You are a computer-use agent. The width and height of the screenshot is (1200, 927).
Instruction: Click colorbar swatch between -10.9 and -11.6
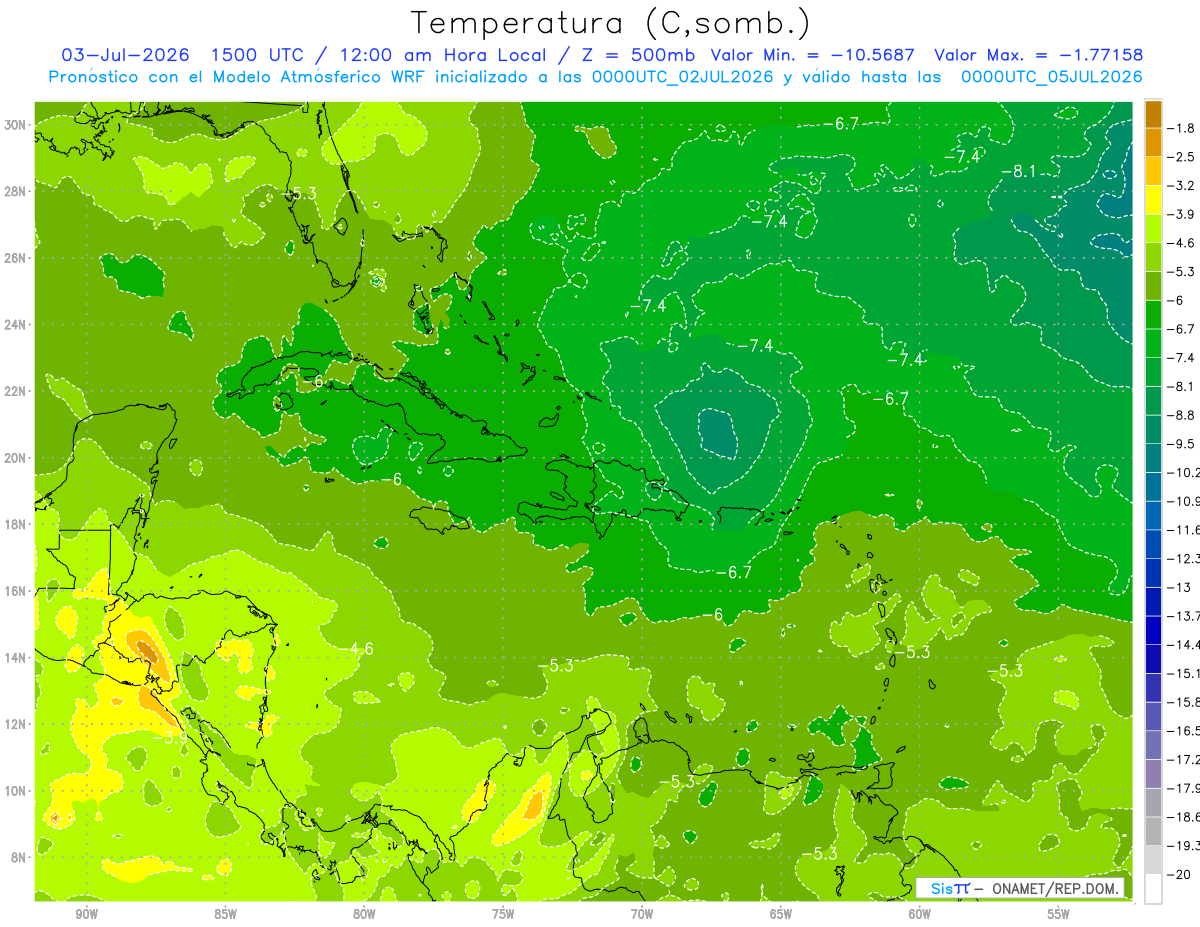tap(1153, 515)
